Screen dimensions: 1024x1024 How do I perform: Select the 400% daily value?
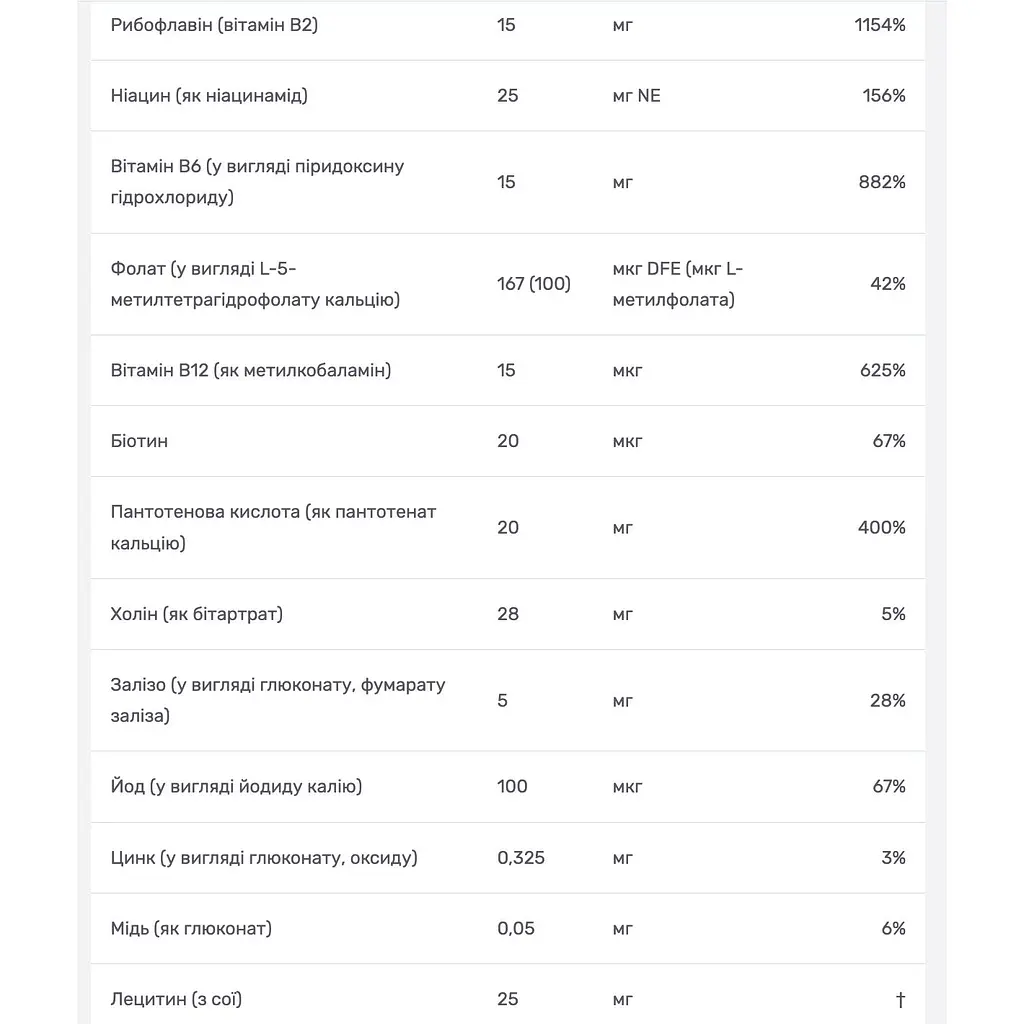[x=882, y=527]
